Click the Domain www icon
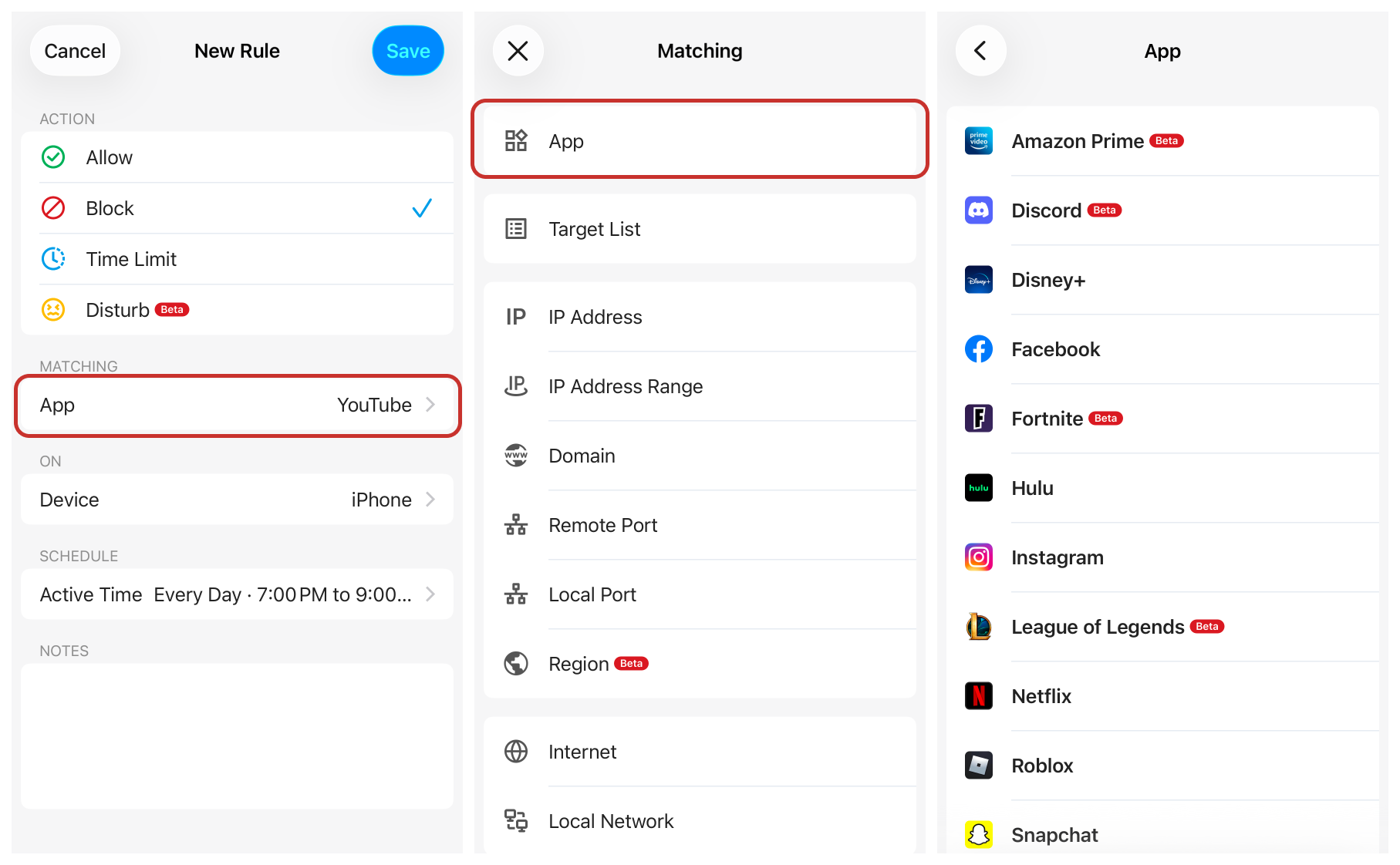1400x865 pixels. pos(515,456)
